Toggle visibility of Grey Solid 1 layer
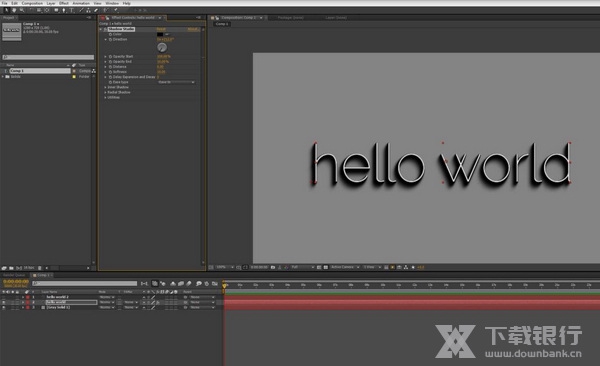This screenshot has height=366, width=600. point(4,307)
